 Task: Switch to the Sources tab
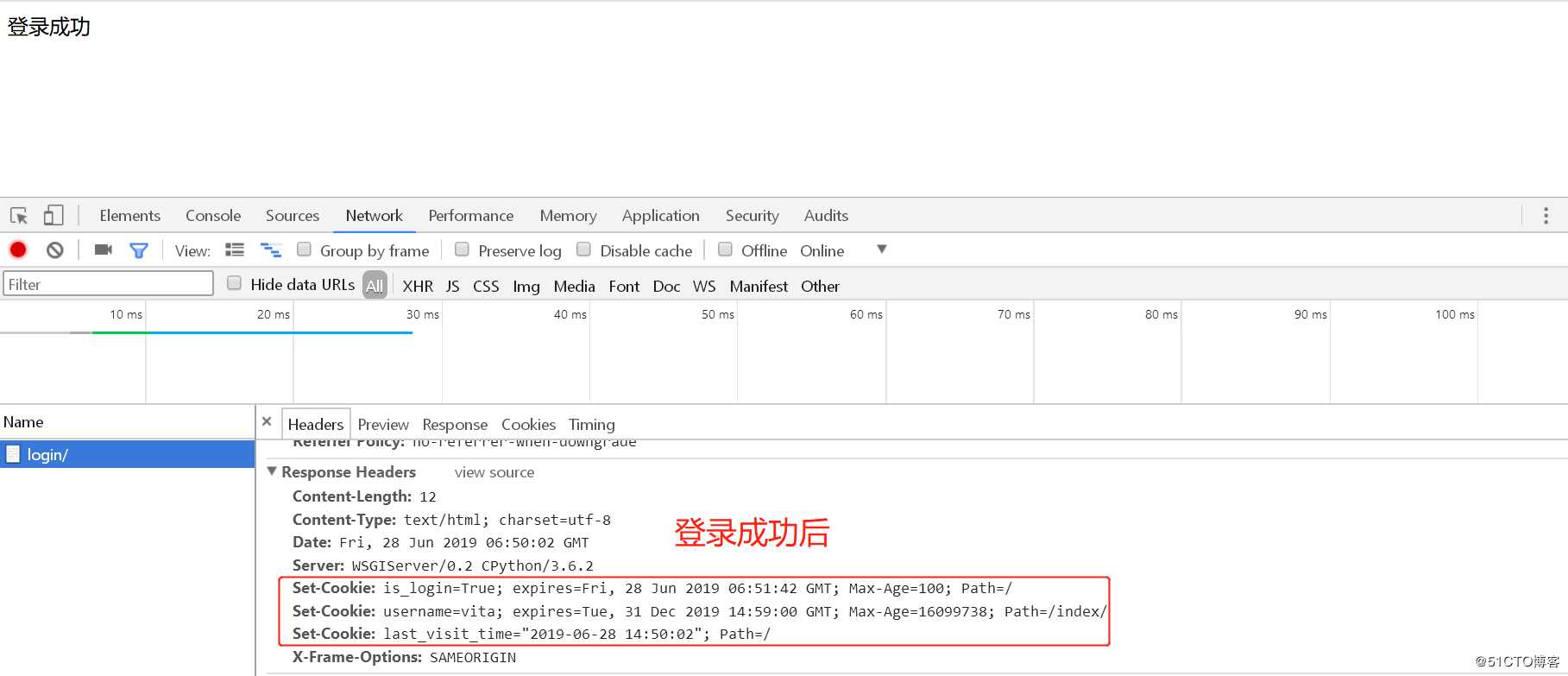tap(293, 216)
